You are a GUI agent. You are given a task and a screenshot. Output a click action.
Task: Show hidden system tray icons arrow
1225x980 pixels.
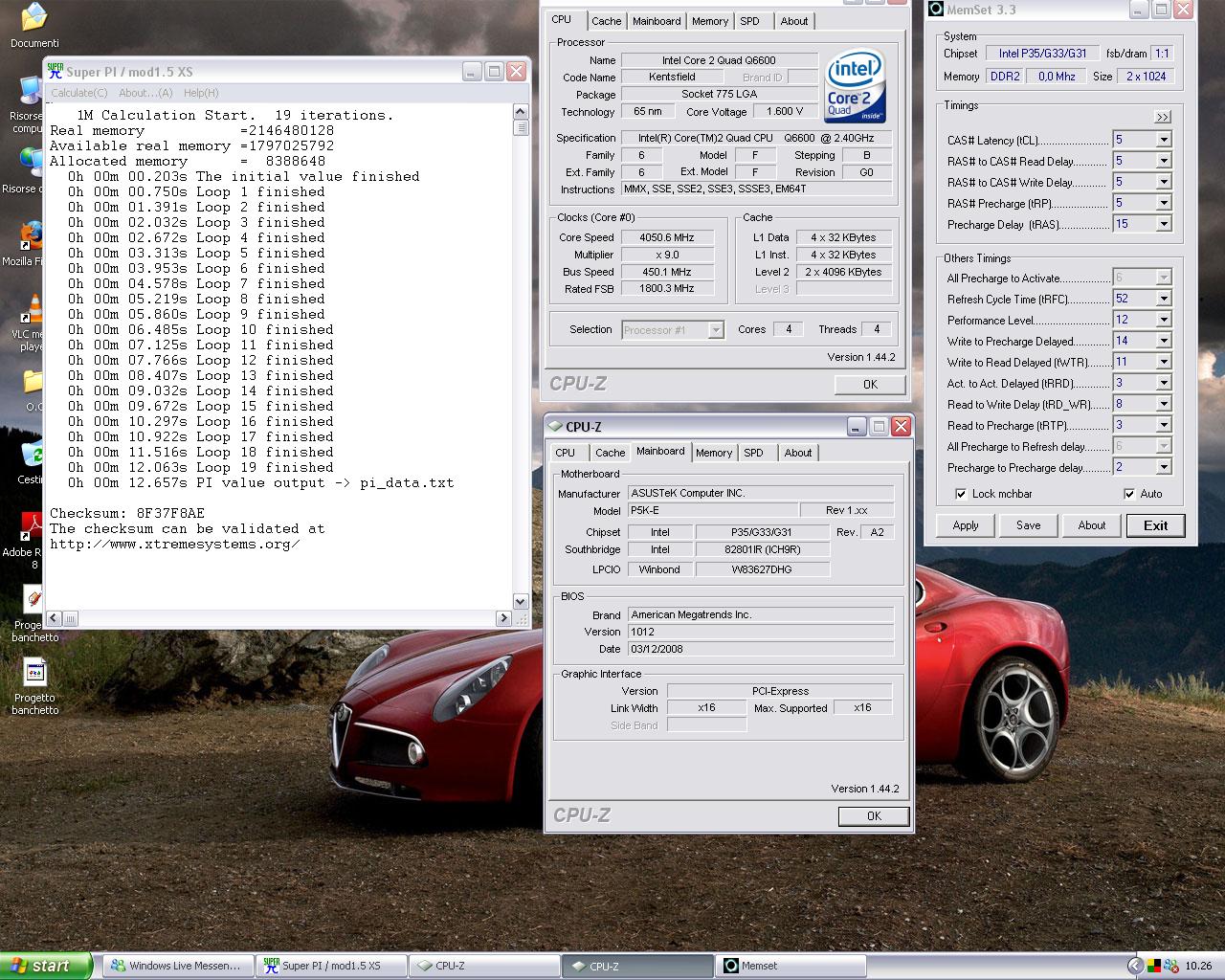pyautogui.click(x=1135, y=966)
